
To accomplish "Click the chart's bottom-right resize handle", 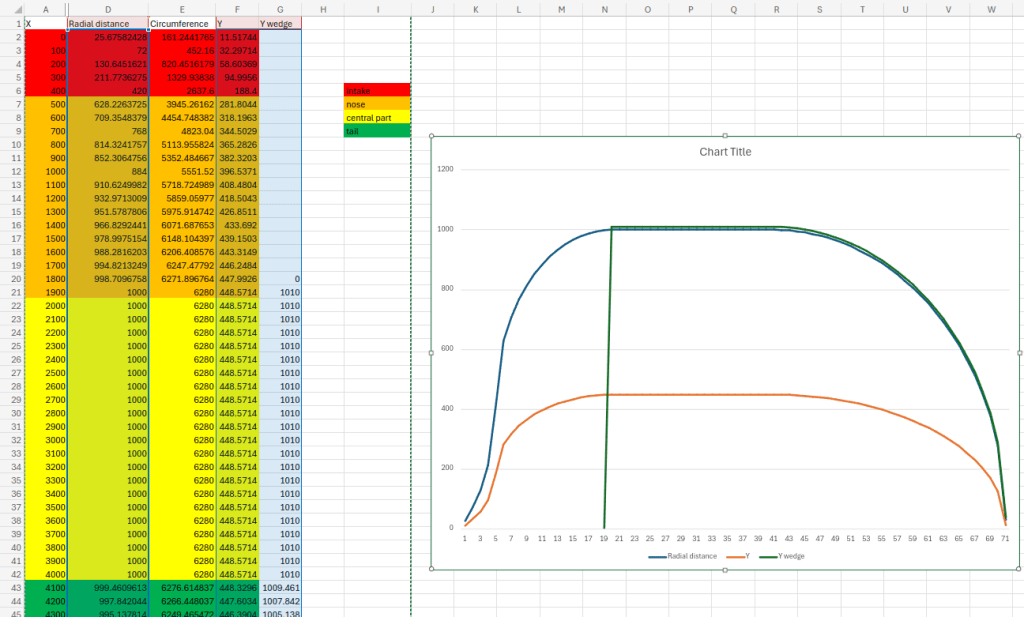I will click(1018, 569).
